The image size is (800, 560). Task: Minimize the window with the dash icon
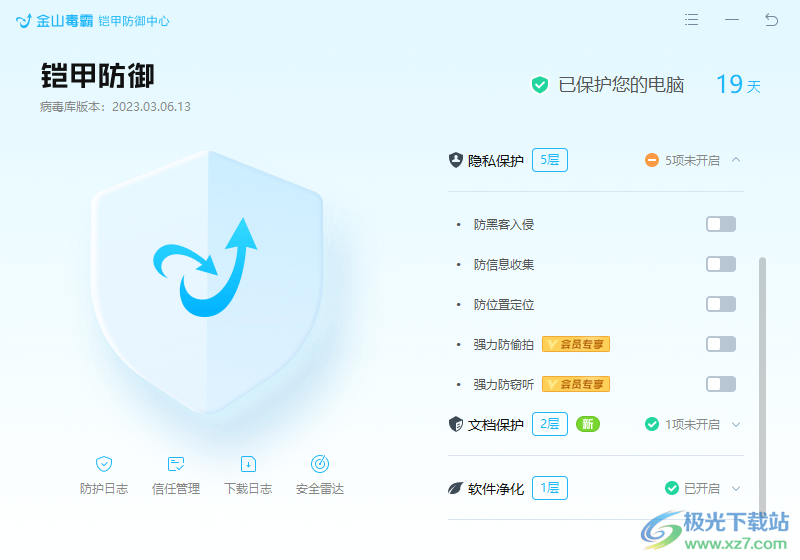click(732, 20)
